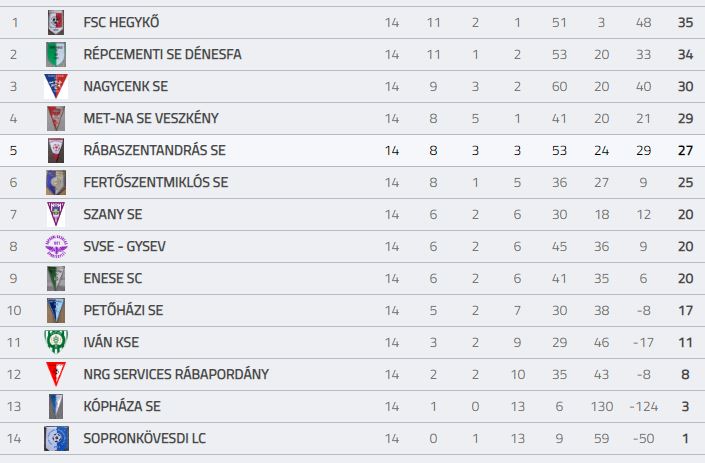Open the Fertőszentmiklós SE crest

coord(56,182)
